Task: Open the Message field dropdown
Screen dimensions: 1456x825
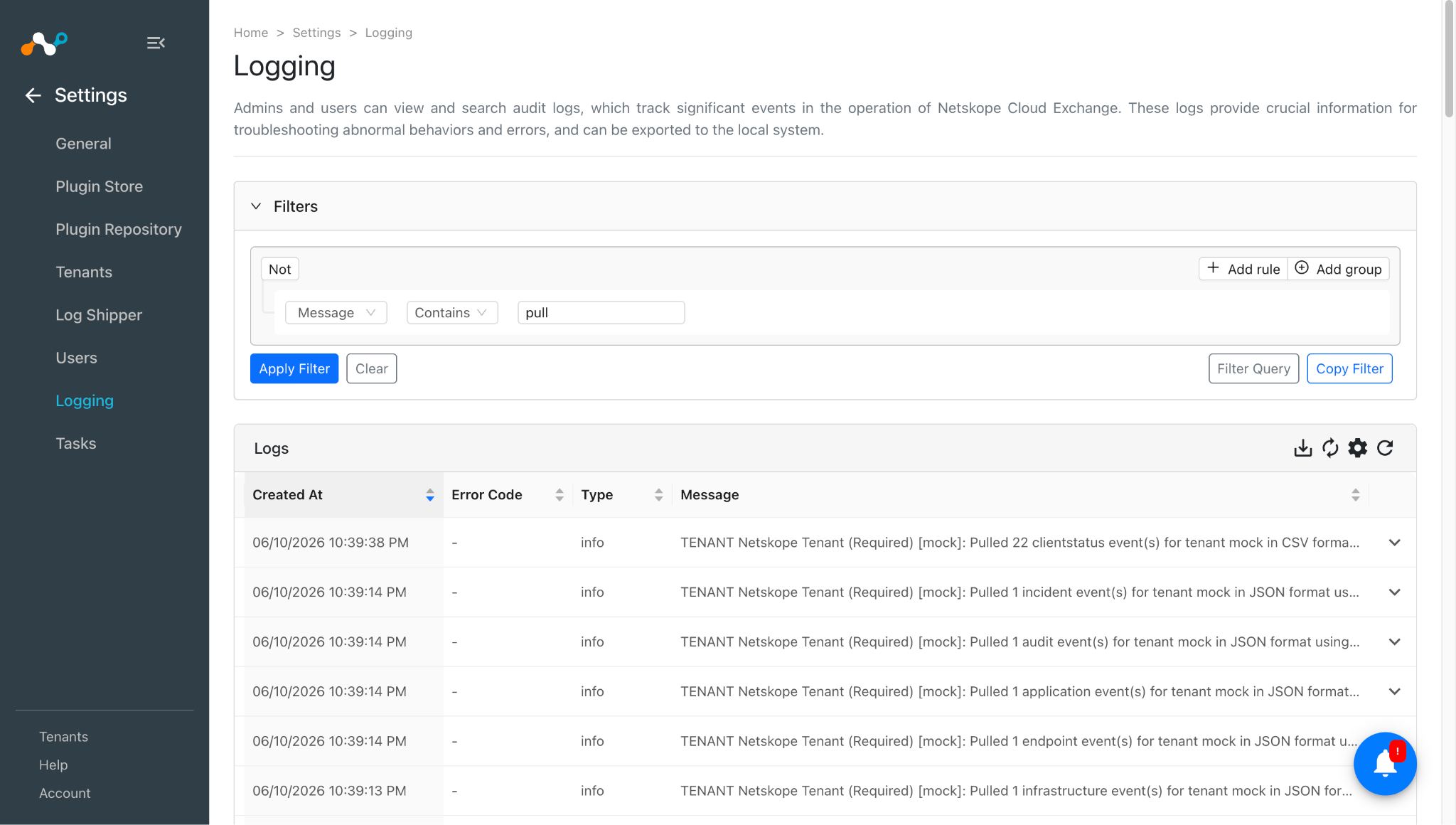Action: click(336, 313)
